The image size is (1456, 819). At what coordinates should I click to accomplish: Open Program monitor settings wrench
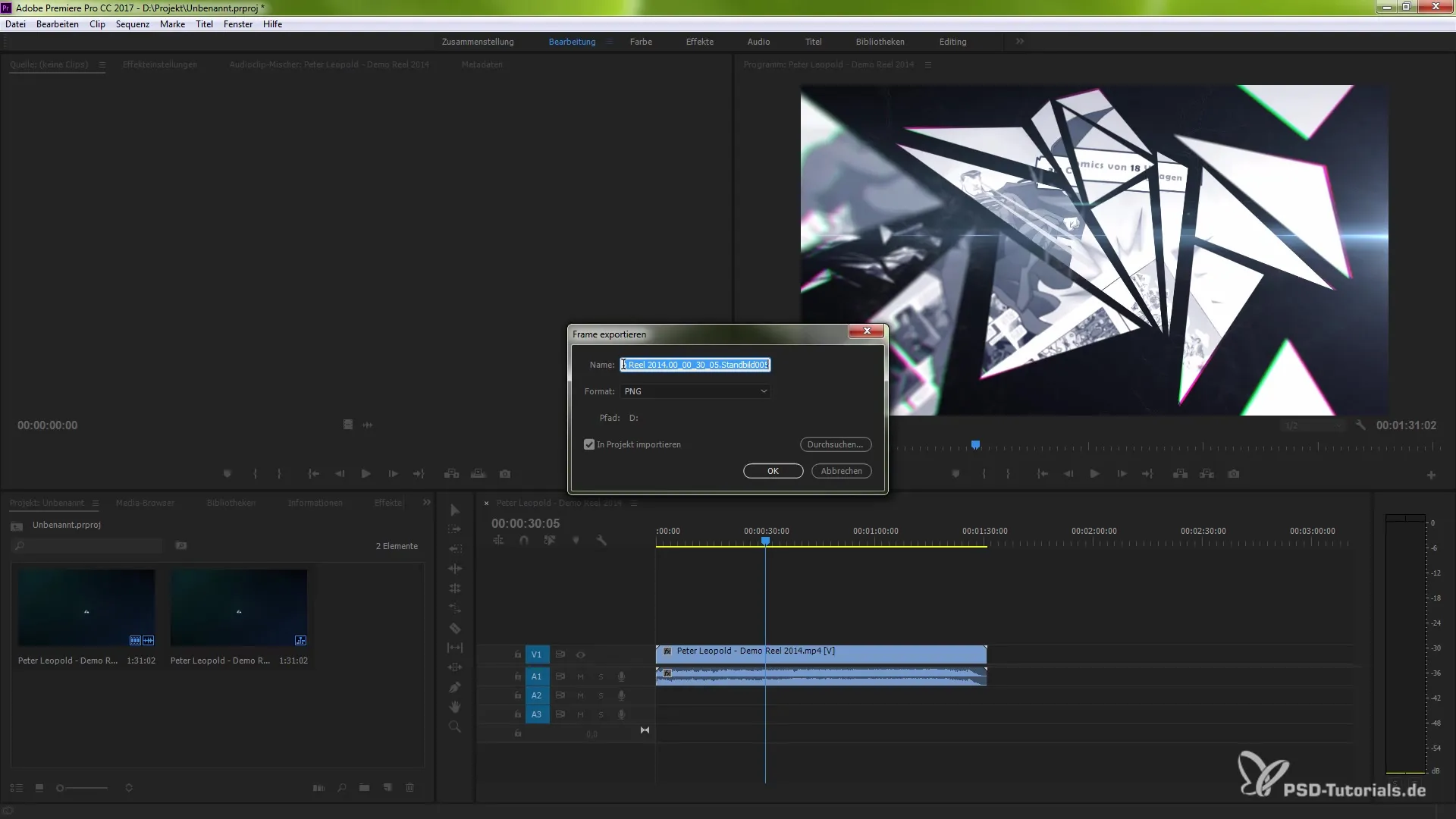(x=1360, y=425)
